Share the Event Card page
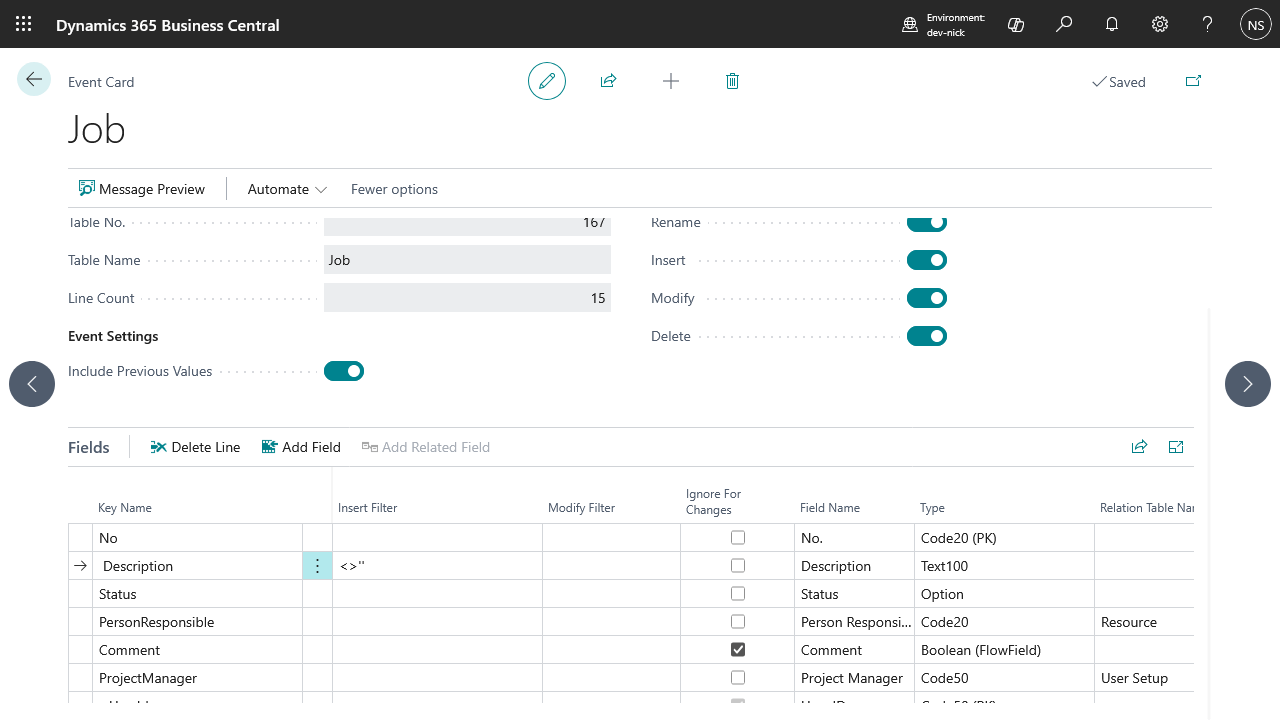 click(x=608, y=81)
